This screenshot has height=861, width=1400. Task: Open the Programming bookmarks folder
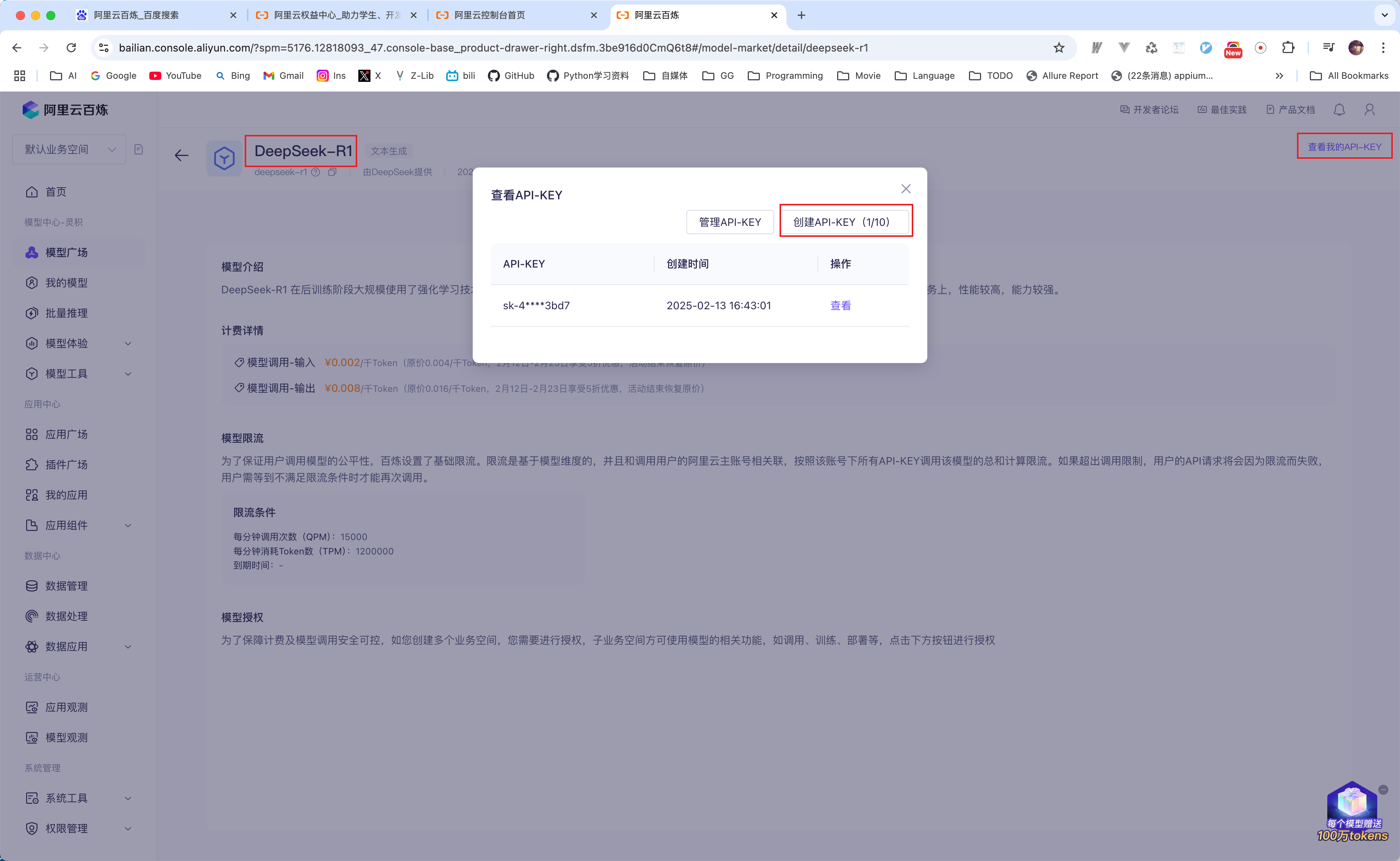(785, 76)
